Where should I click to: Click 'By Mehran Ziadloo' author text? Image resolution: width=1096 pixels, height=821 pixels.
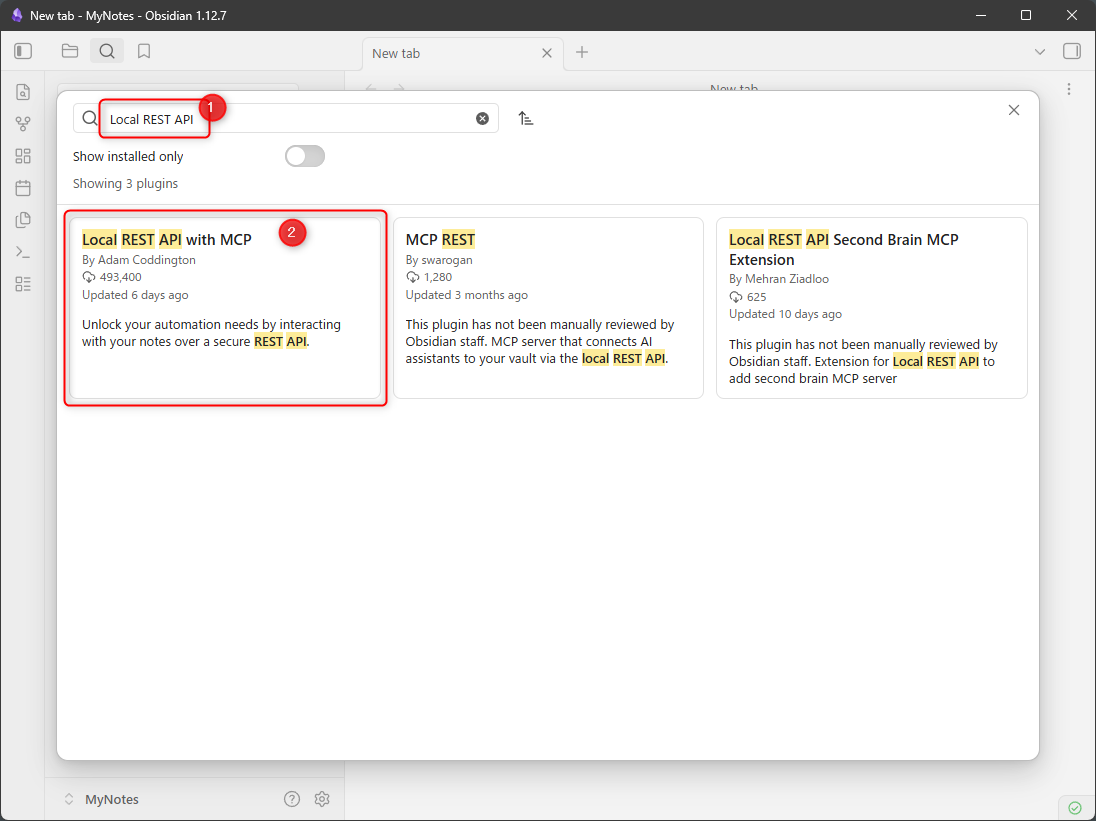tap(779, 279)
